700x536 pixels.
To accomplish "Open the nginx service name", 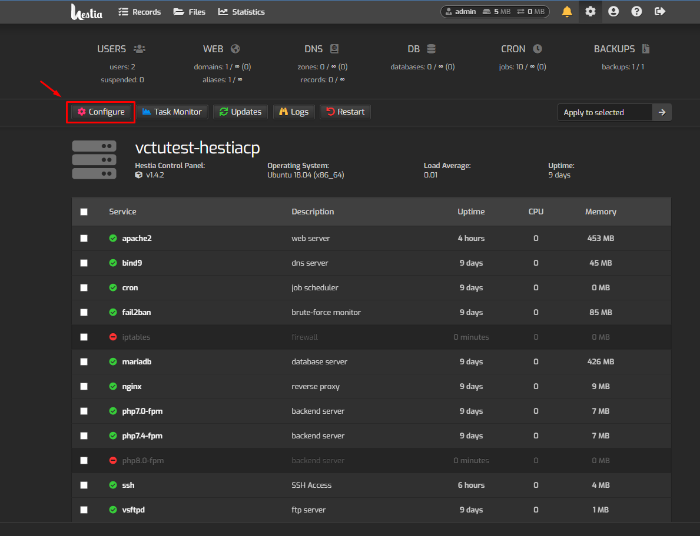I will pyautogui.click(x=132, y=386).
